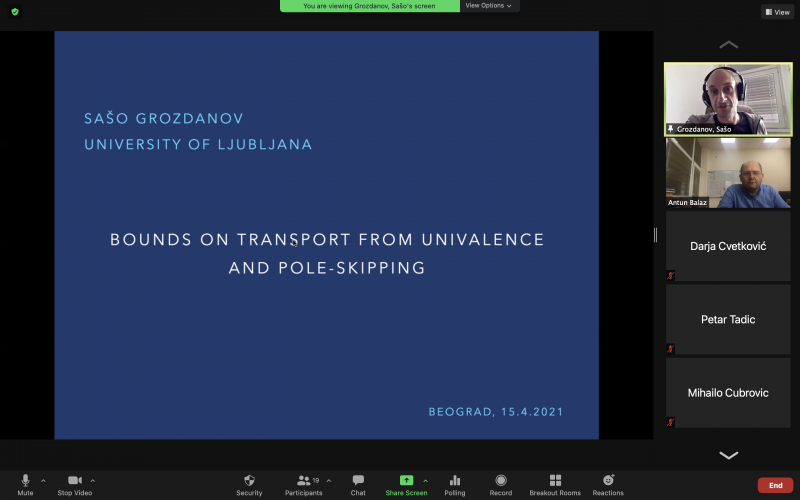Click the red End meeting button
The width and height of the screenshot is (800, 500).
point(775,485)
